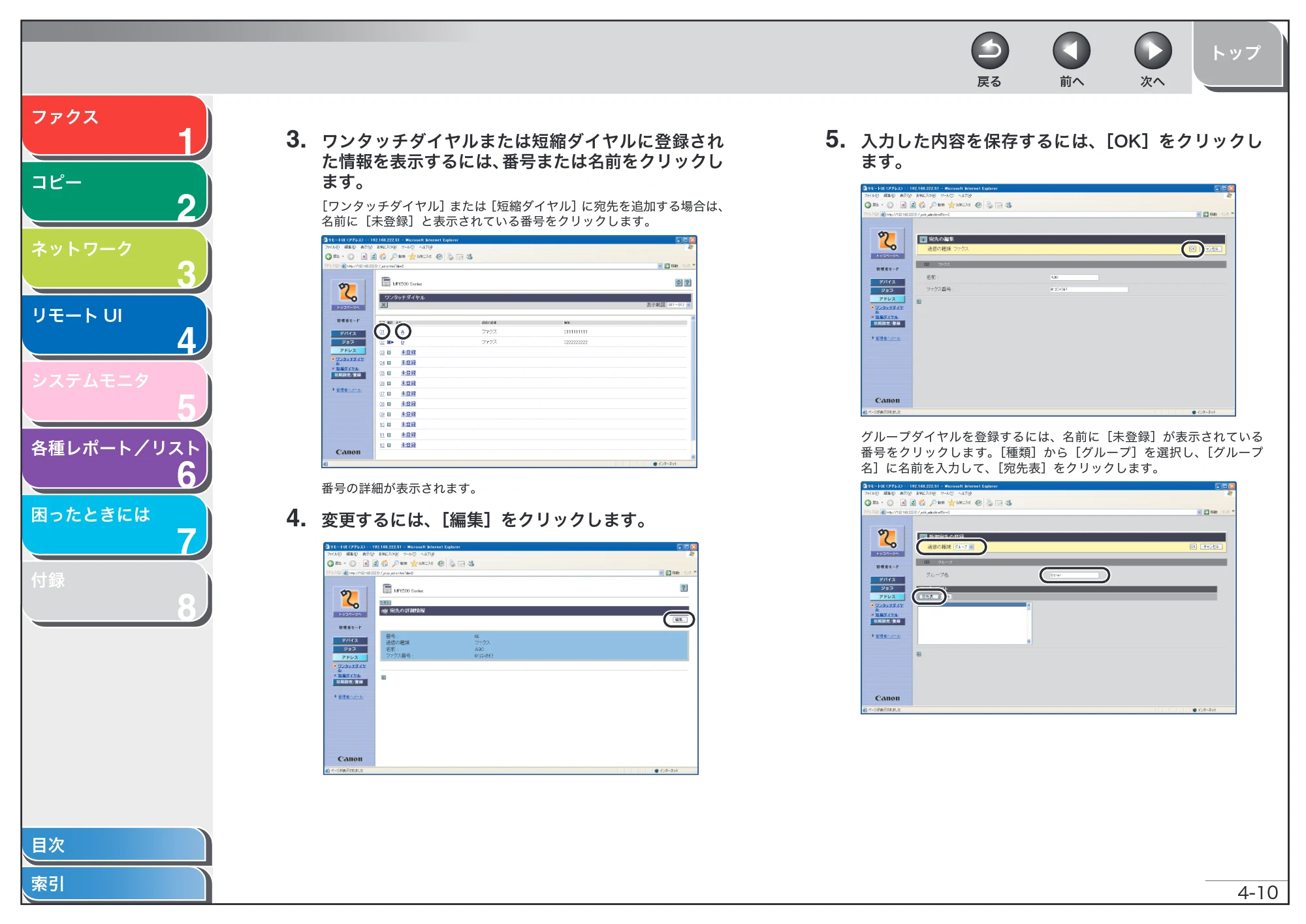Click Remote UI top-page icon in edit destination screenshot
This screenshot has width=1306, height=924.
(887, 243)
